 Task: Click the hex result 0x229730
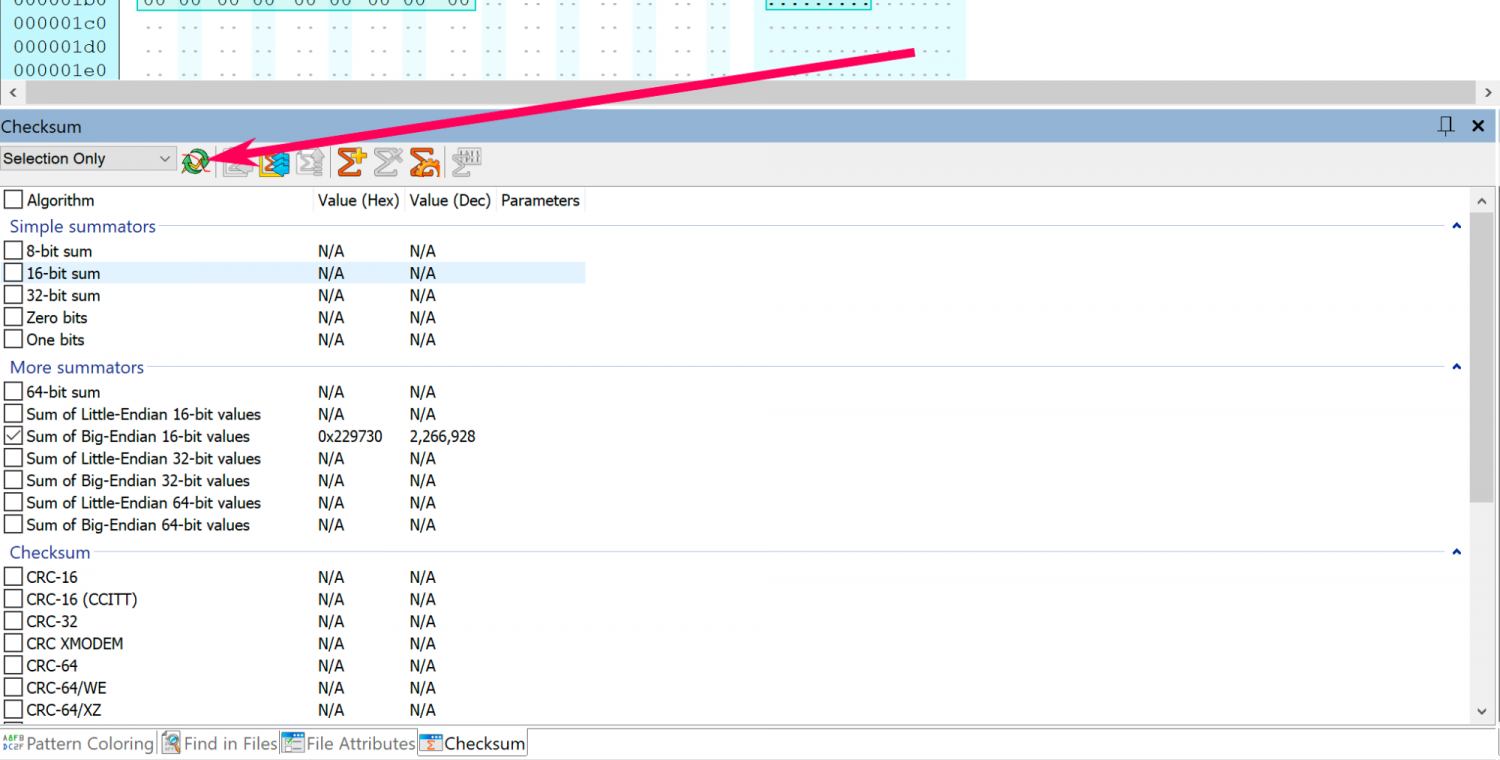350,436
